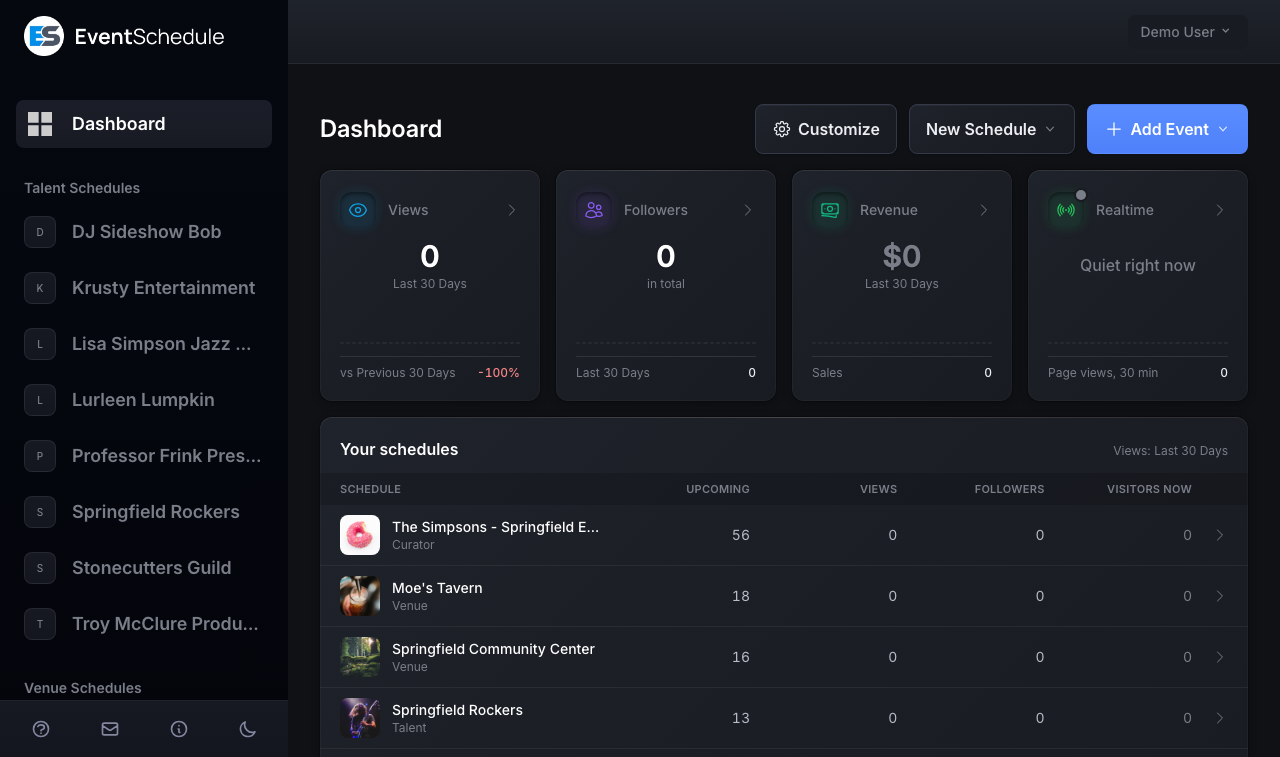Image resolution: width=1280 pixels, height=757 pixels.
Task: Open Lurleen Lumpkin schedule
Action: pyautogui.click(x=144, y=400)
